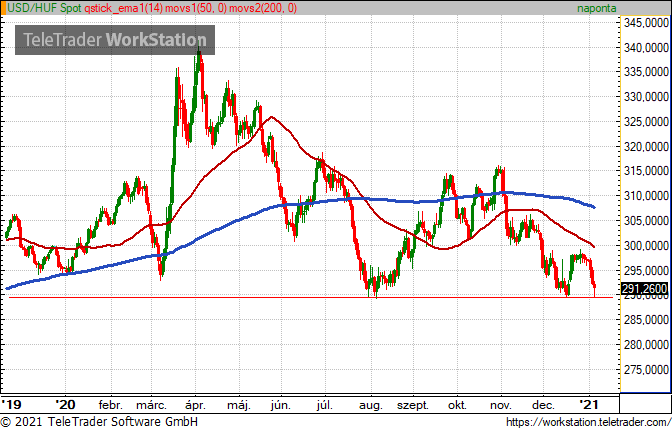Click the 295,0000 price axis label
Screen dimensions: 672x431
(646, 270)
